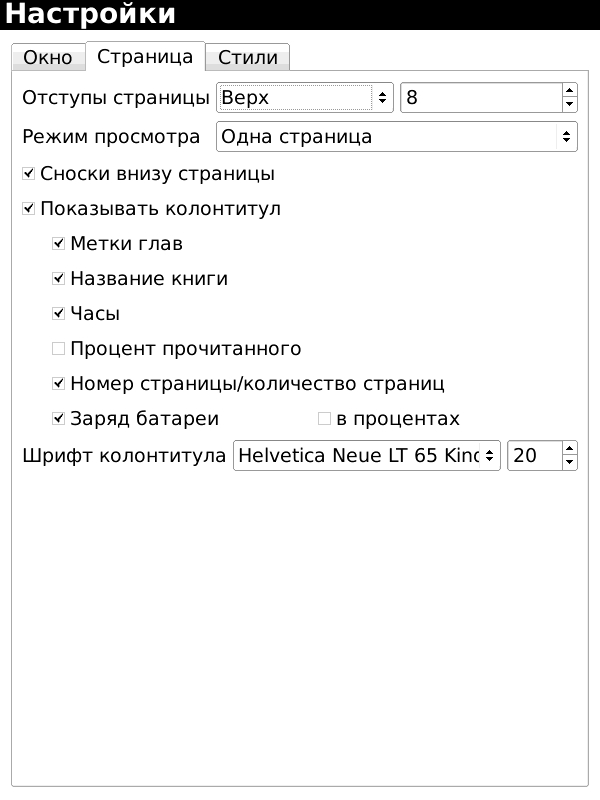
Task: Toggle Сноски внизу страницы checkbox
Action: point(29,174)
